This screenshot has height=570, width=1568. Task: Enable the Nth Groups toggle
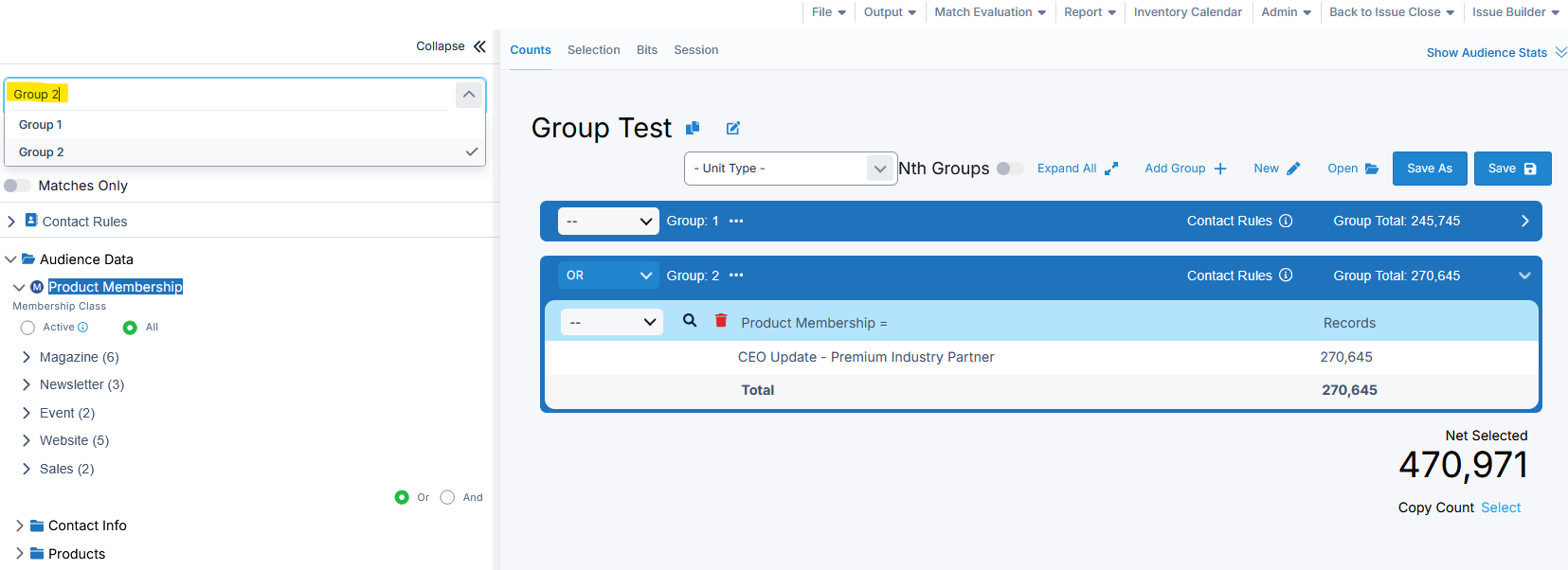(1009, 169)
